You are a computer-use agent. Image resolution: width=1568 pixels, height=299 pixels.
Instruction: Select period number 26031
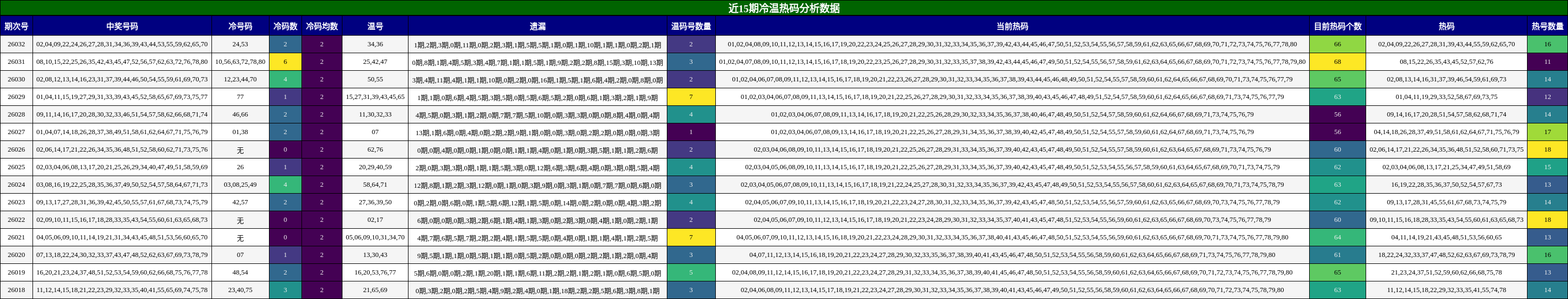[x=17, y=61]
